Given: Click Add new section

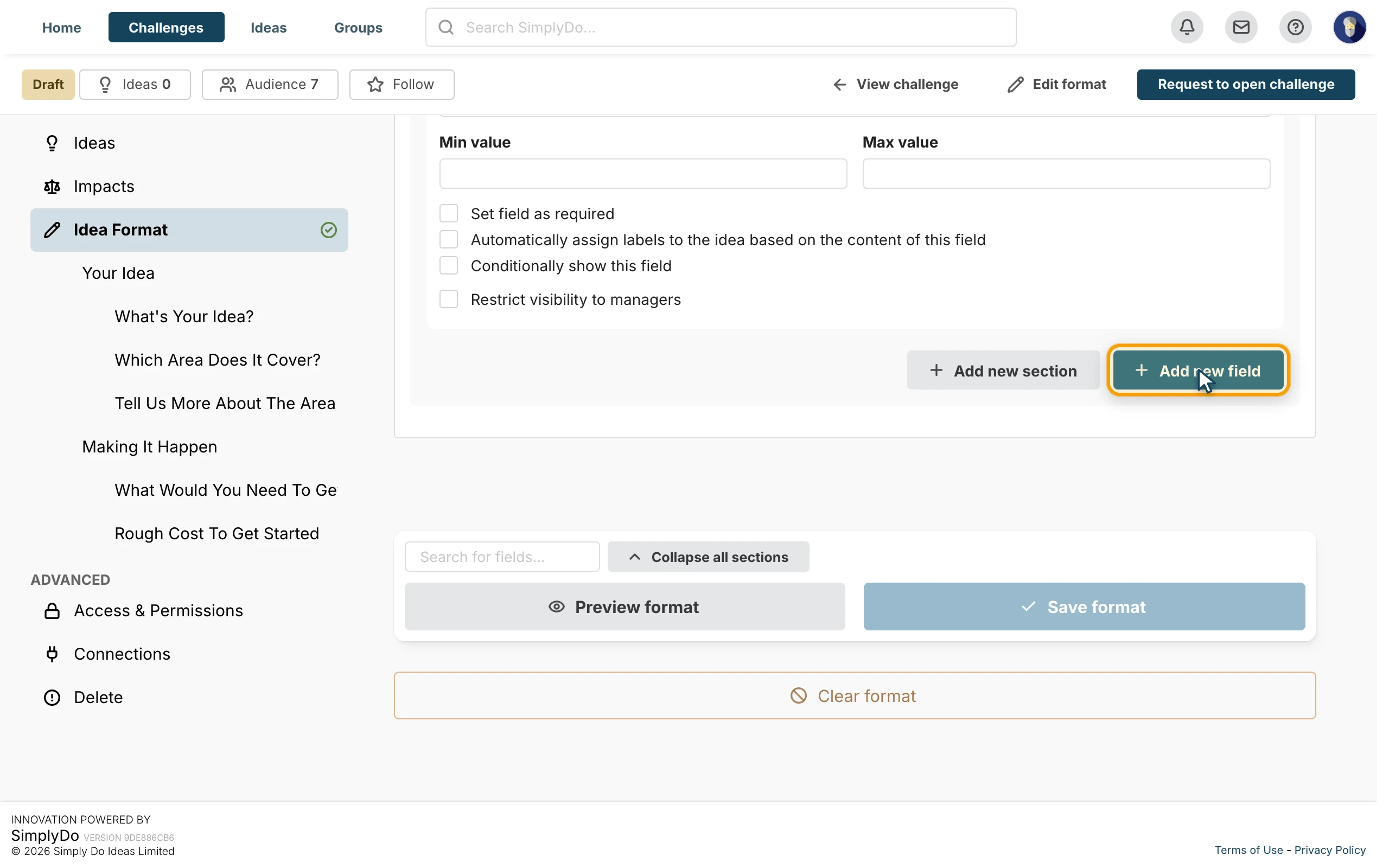Looking at the screenshot, I should [1003, 371].
